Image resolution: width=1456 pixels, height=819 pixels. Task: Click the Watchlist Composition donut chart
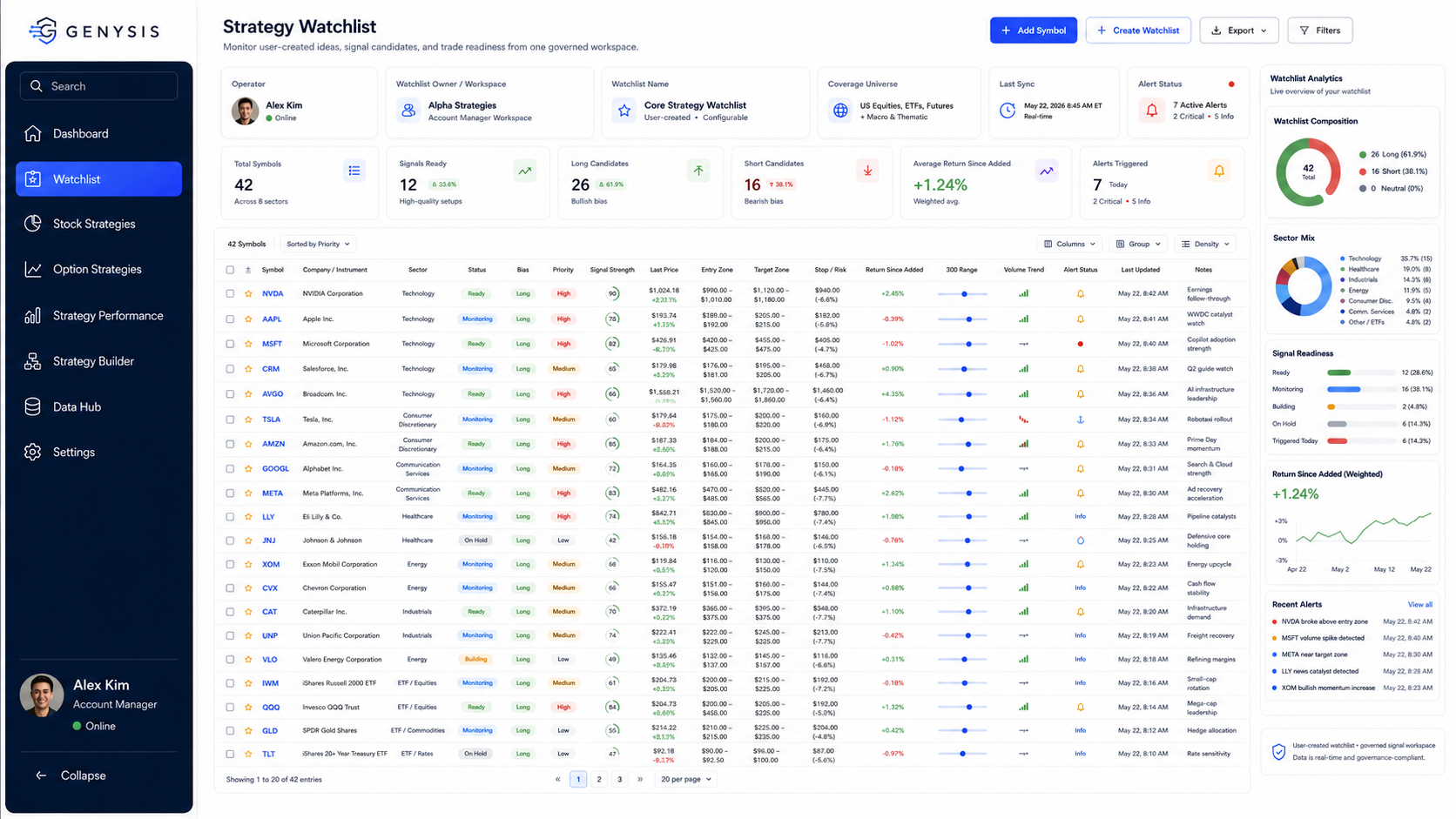[x=1308, y=171]
